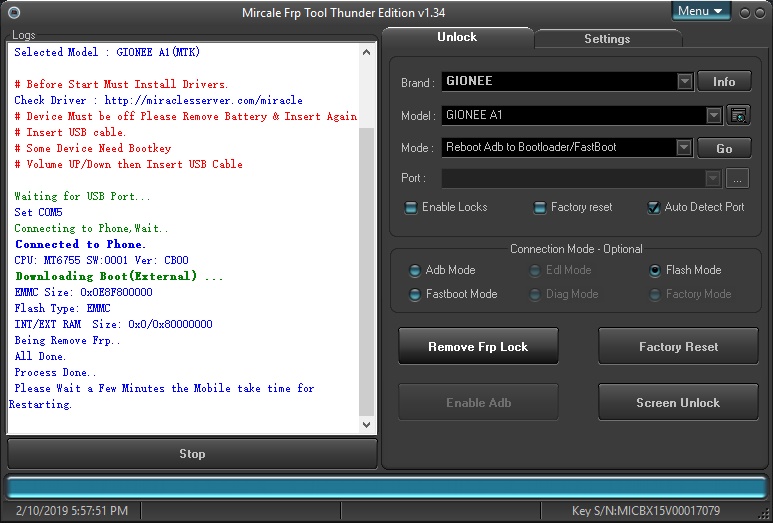Click the log line 'INT/EXT RAM Size: 0x0/0x80000000'
This screenshot has width=773, height=523.
(x=113, y=324)
